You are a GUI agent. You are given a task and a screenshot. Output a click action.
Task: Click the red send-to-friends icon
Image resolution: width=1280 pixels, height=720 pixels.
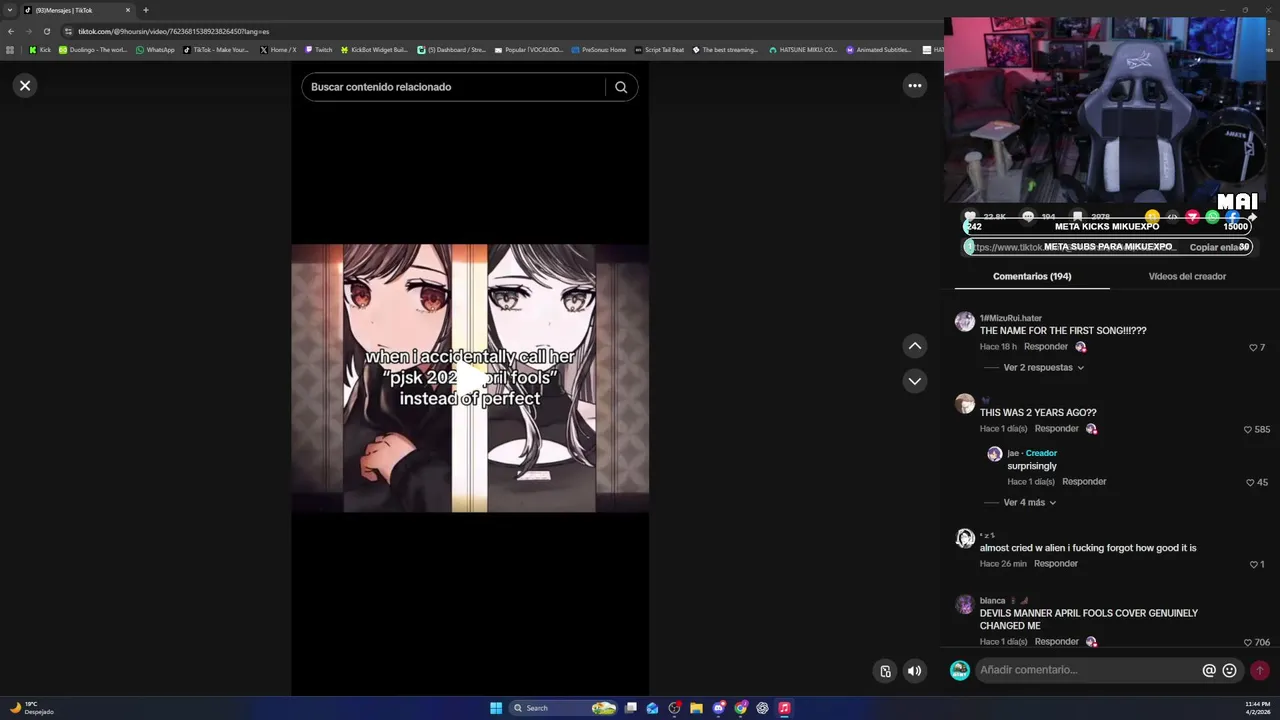click(x=1192, y=217)
